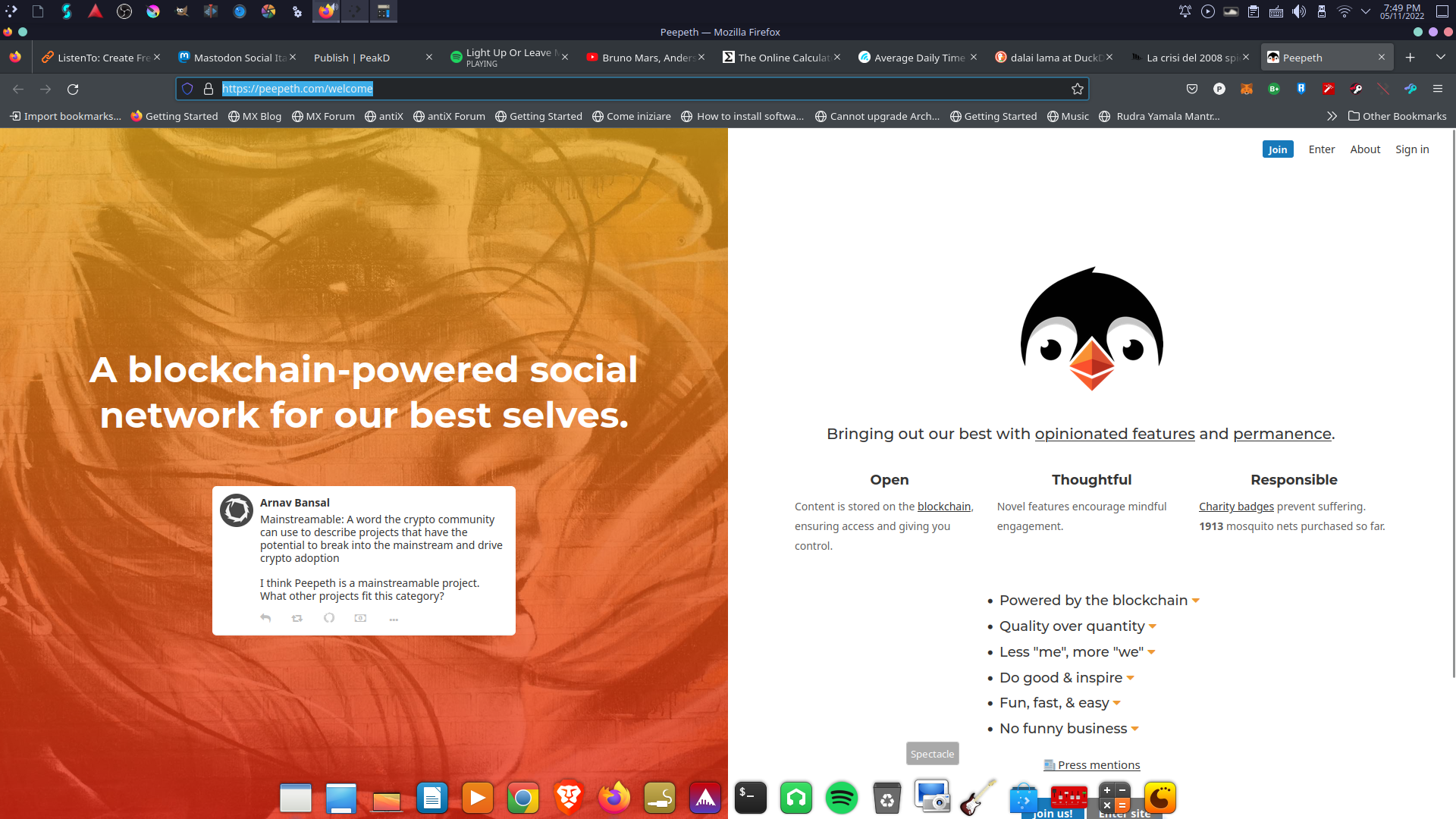Open a new tab with plus button
This screenshot has height=819, width=1456.
pos(1410,57)
